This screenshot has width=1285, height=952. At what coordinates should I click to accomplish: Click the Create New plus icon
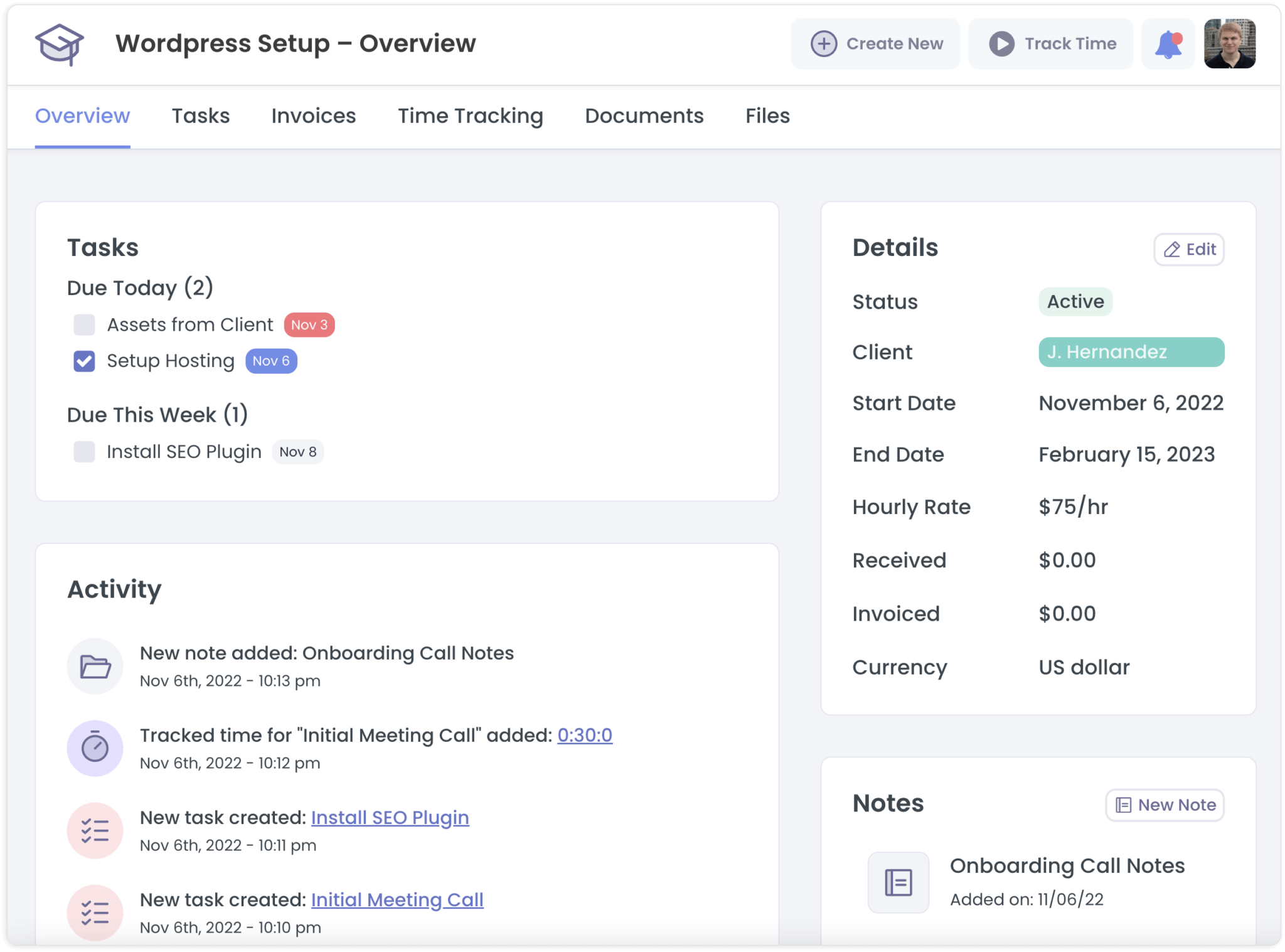click(823, 44)
